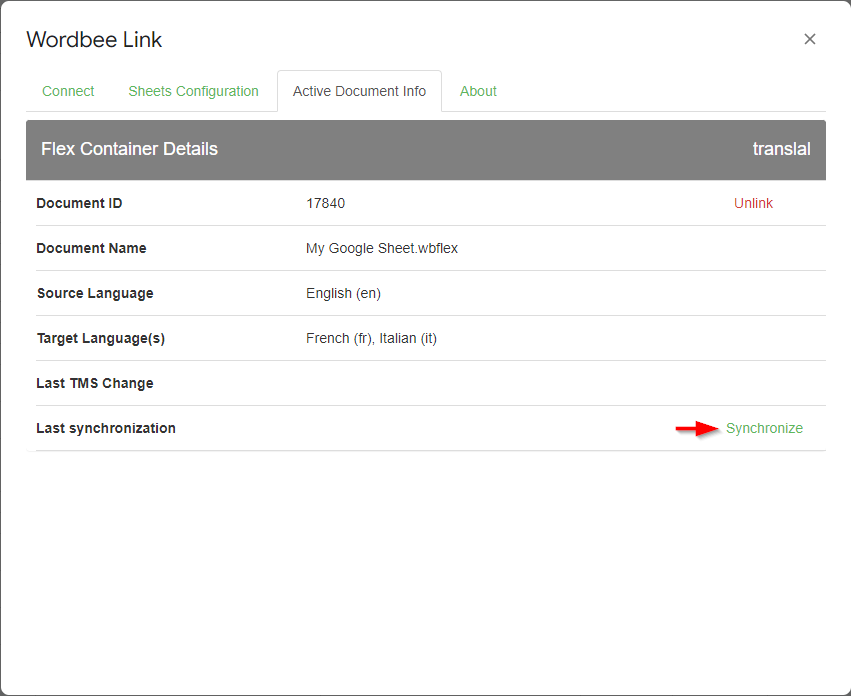Select the My Google Sheet.wbflex filename
This screenshot has height=696, width=851.
click(x=381, y=248)
